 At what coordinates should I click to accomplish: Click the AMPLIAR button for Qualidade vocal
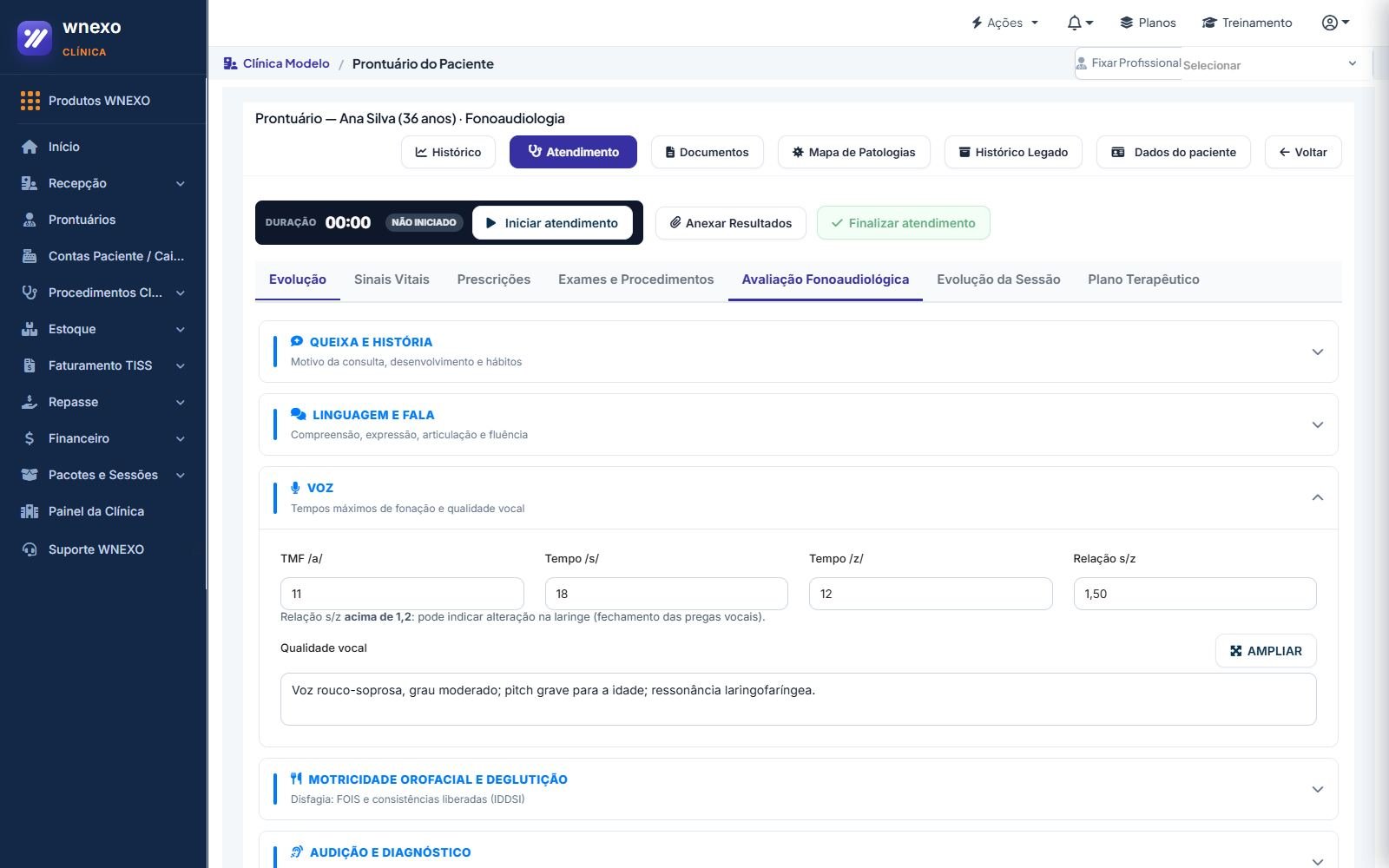pos(1266,651)
